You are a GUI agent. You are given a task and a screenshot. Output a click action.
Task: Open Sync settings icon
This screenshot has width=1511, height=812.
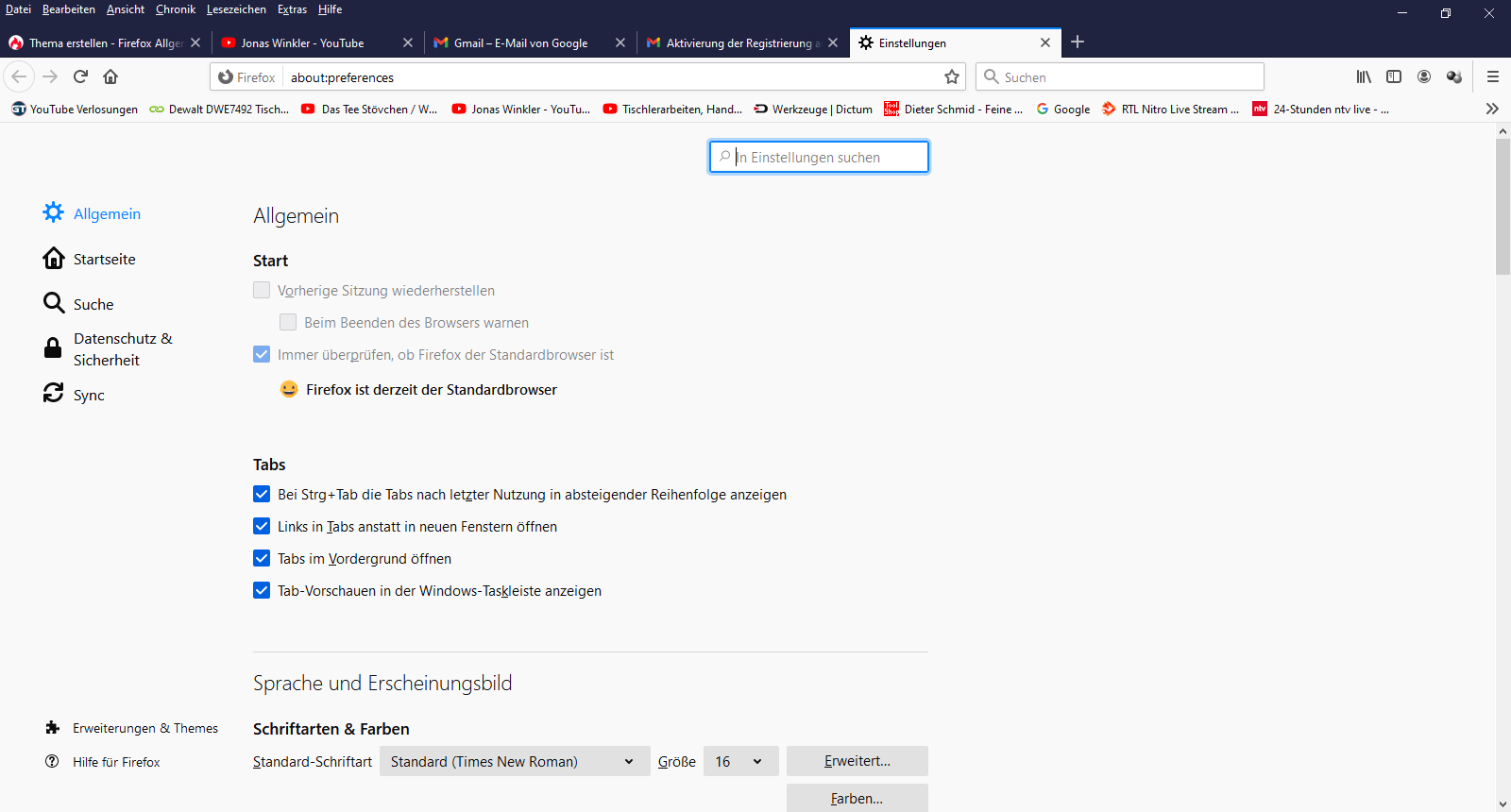pyautogui.click(x=54, y=393)
